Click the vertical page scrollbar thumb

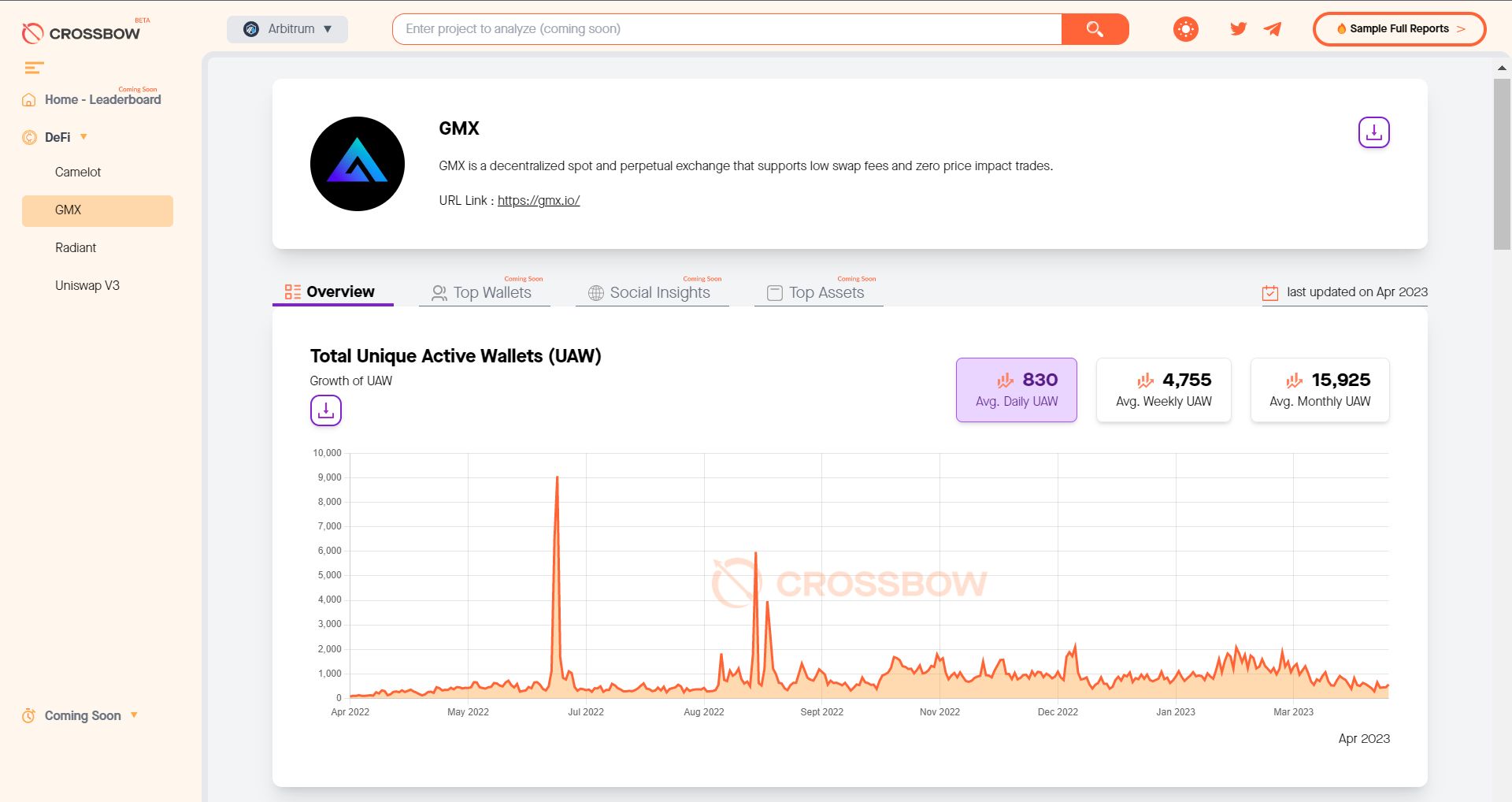[1502, 164]
